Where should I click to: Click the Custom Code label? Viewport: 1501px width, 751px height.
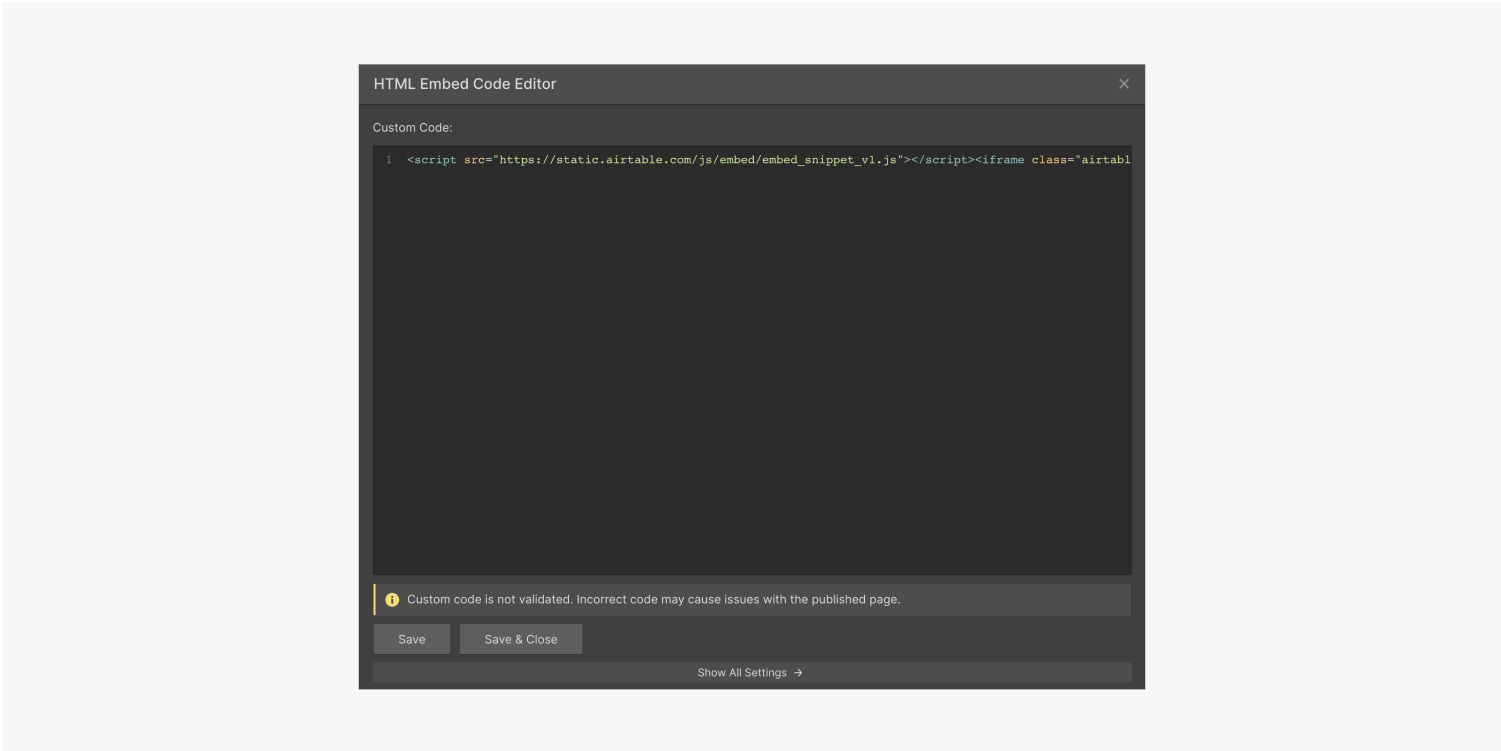[412, 127]
